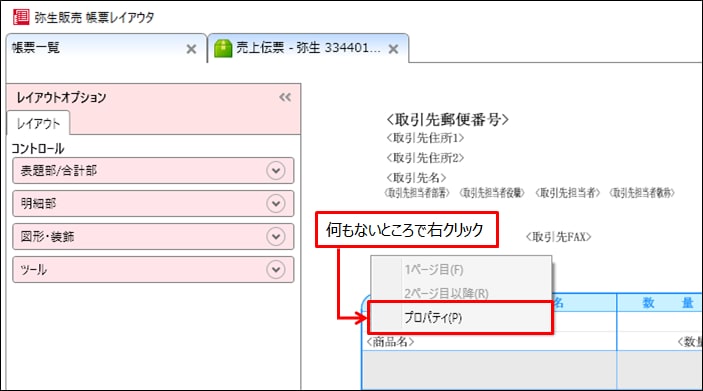Click the green icon on 売上伝票 tab
This screenshot has height=391, width=703.
[223, 48]
